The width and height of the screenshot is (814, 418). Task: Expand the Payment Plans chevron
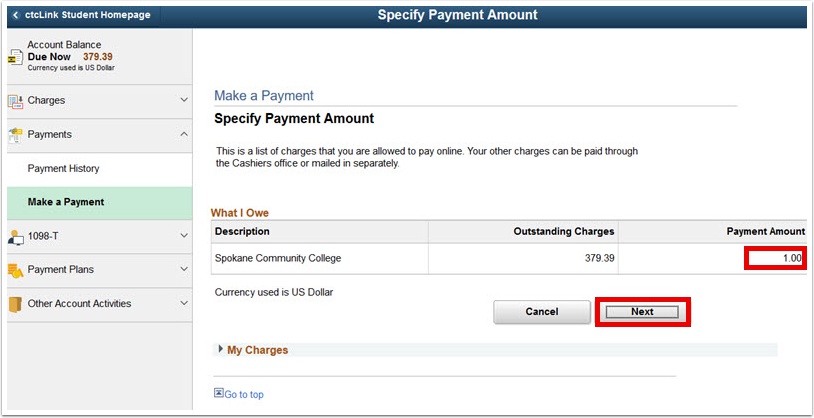pos(184,270)
